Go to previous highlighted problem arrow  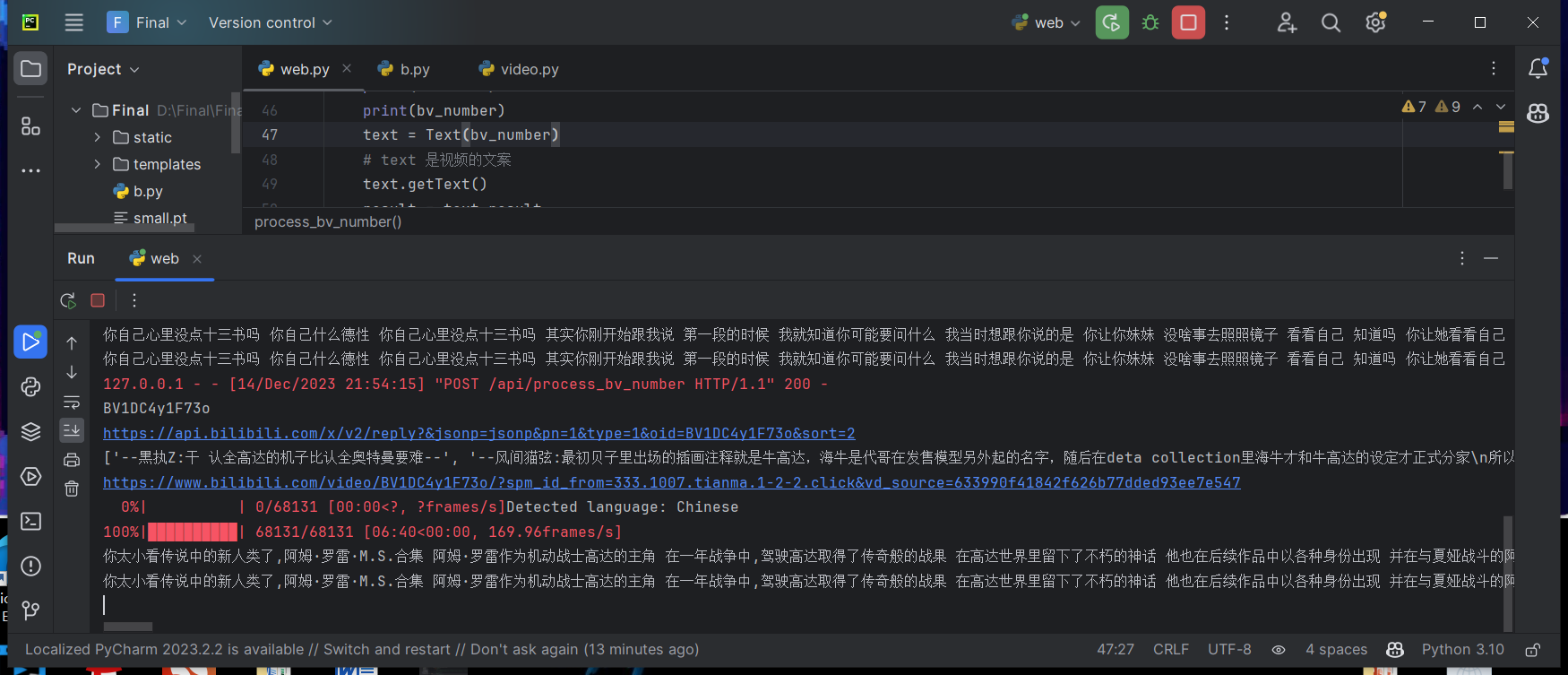point(1478,107)
